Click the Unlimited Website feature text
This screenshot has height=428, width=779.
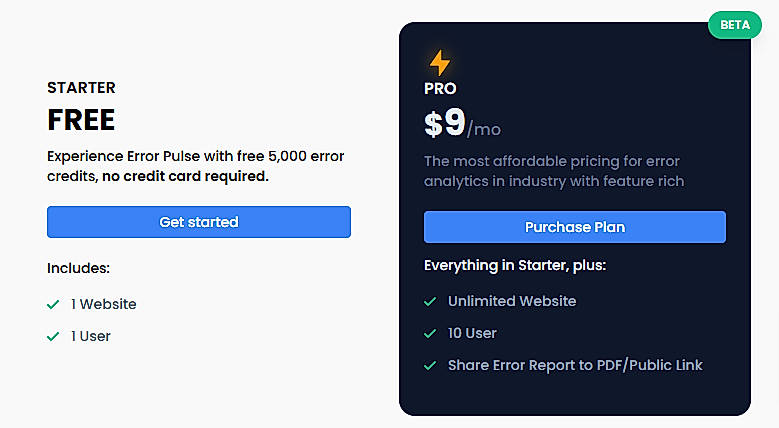[512, 301]
